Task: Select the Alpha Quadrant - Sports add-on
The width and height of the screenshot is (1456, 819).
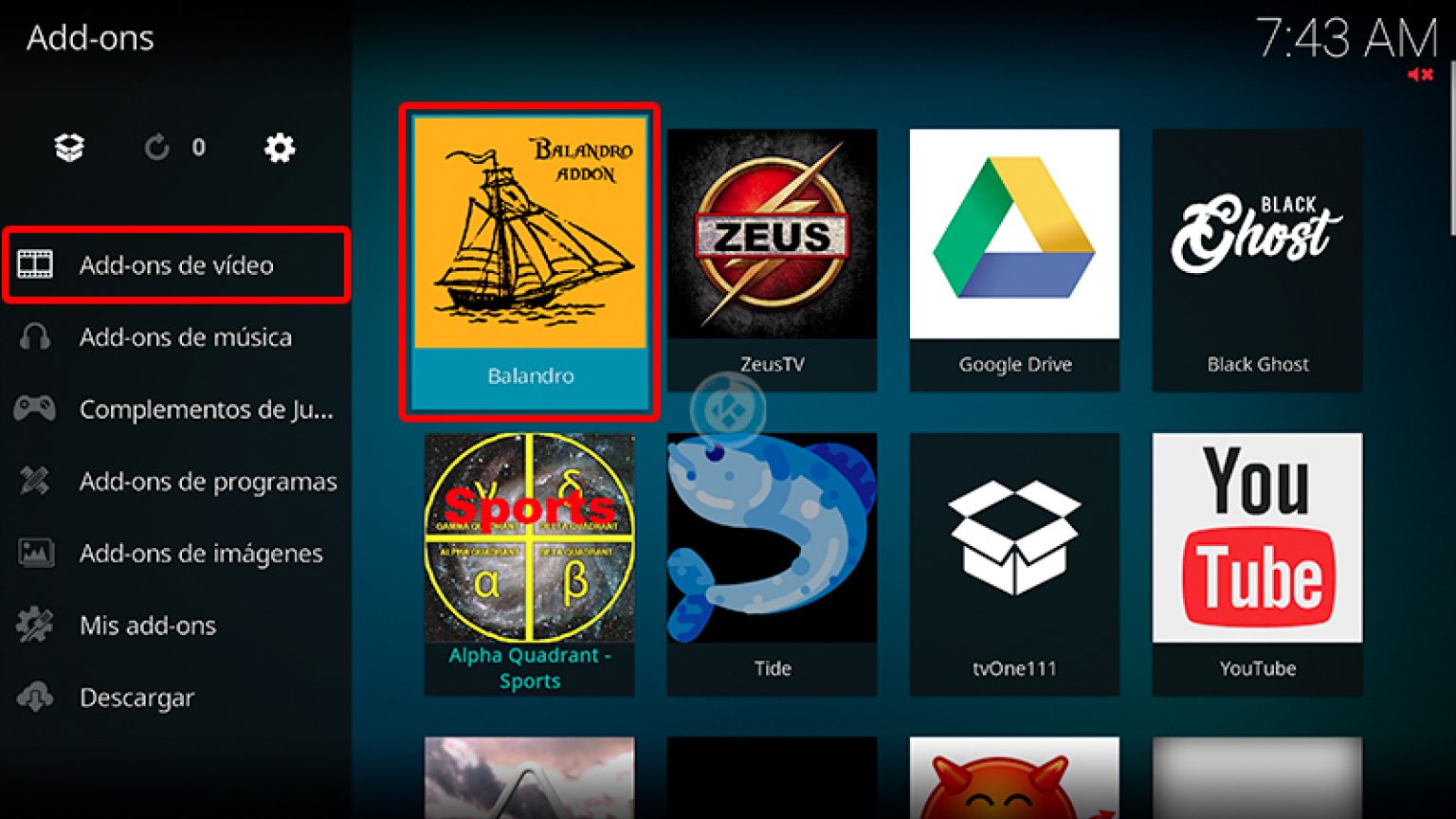Action: tap(529, 540)
